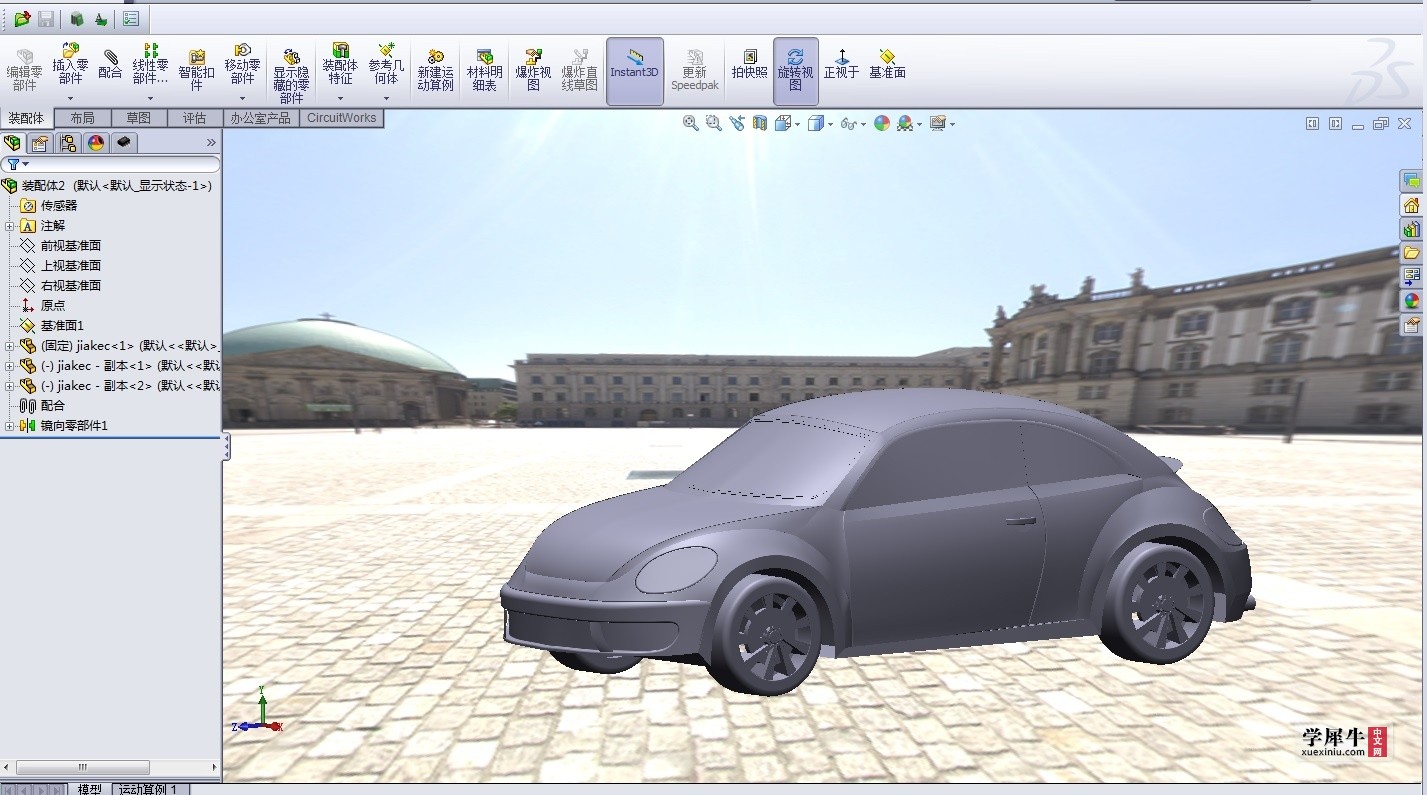Select 上视基准面 in tree
This screenshot has width=1427, height=795.
point(60,266)
